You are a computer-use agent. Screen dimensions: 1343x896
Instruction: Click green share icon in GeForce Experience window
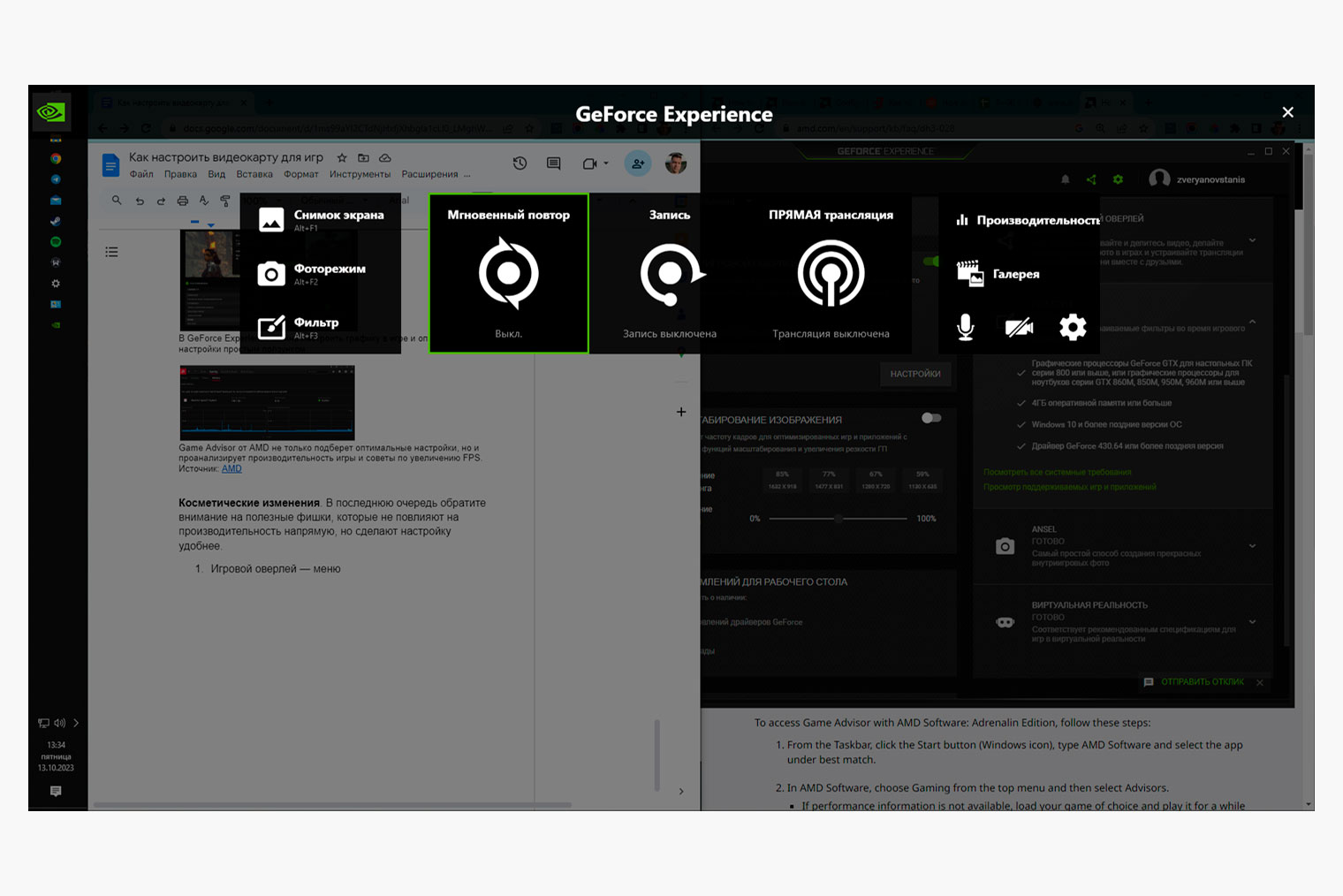click(1091, 179)
